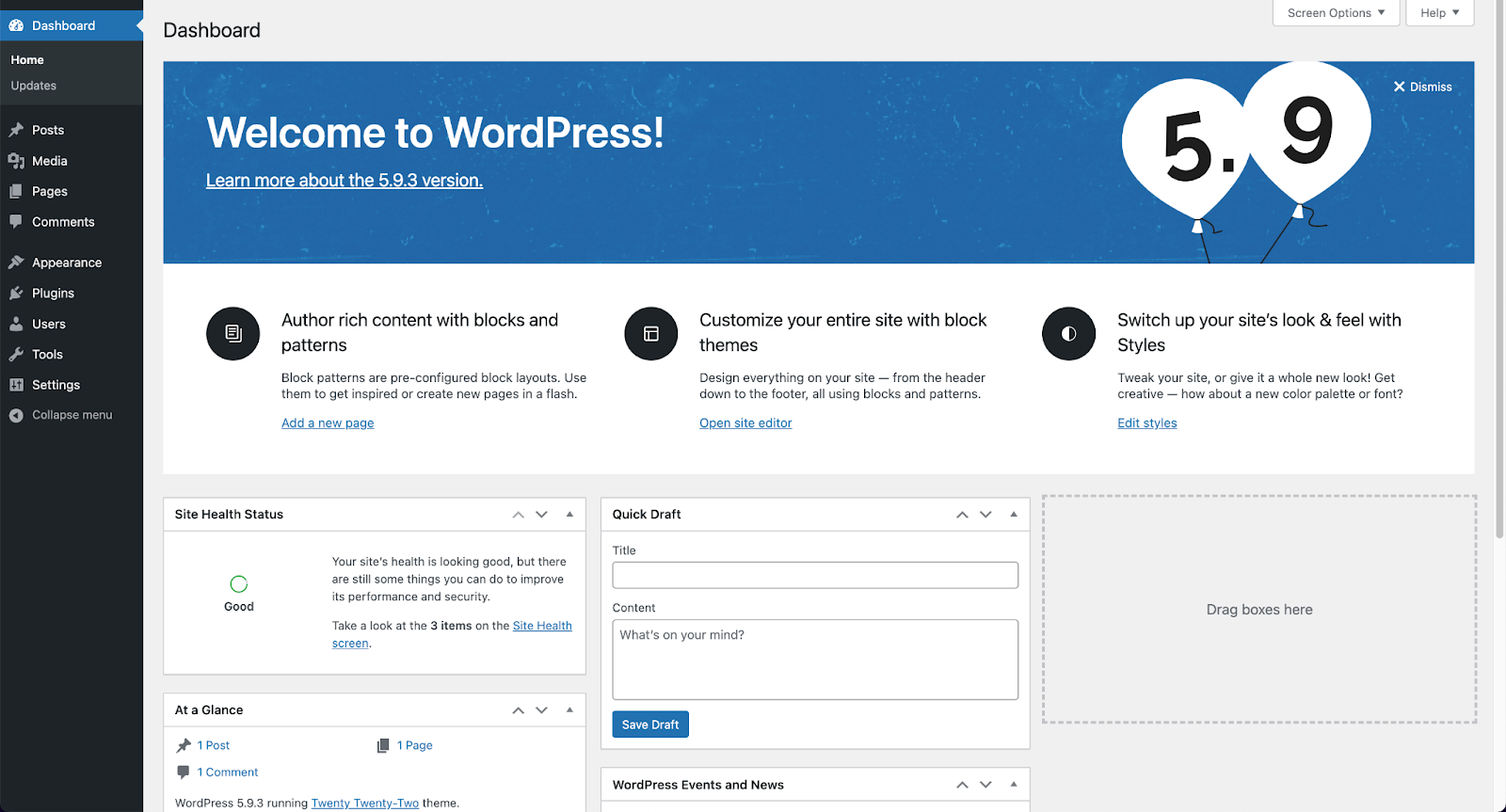Image resolution: width=1506 pixels, height=812 pixels.
Task: Click the Posts pushpin icon
Action: coord(16,130)
